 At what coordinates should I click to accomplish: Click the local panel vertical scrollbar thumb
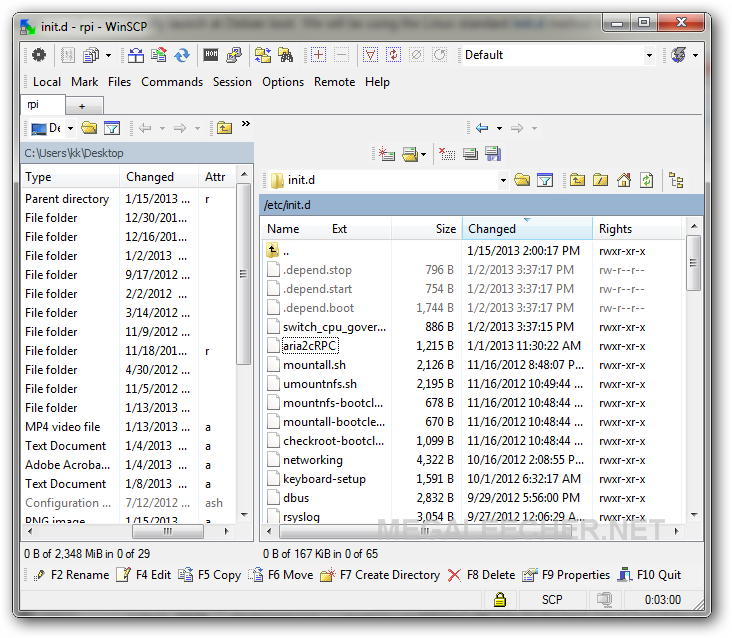[243, 274]
